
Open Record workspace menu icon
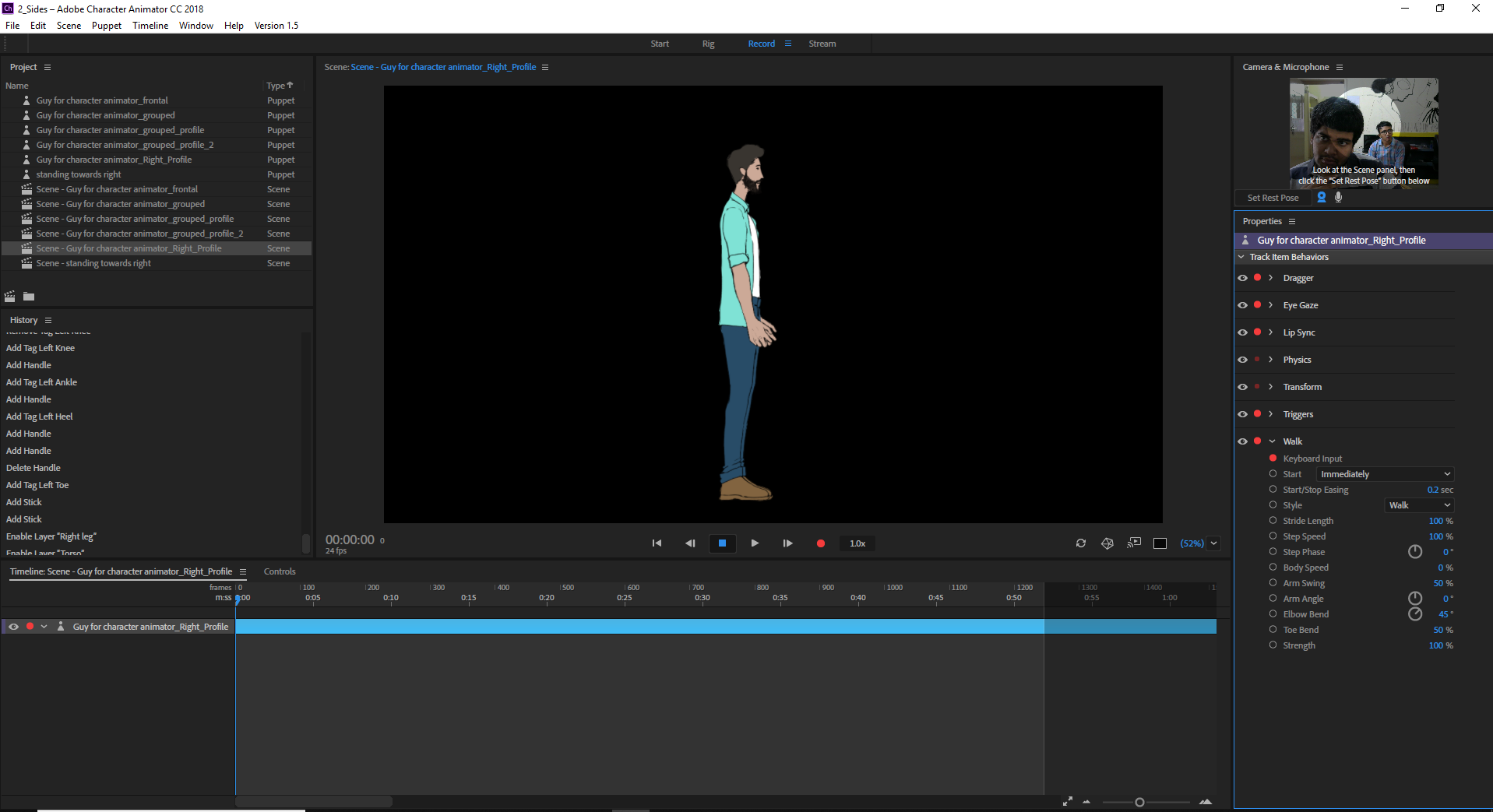[x=788, y=44]
